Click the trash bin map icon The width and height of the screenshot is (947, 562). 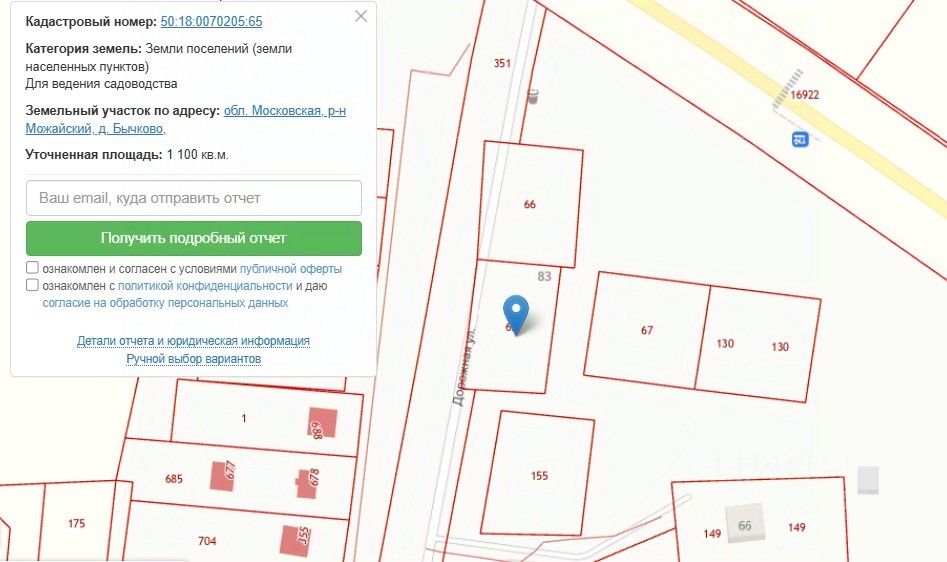[533, 96]
